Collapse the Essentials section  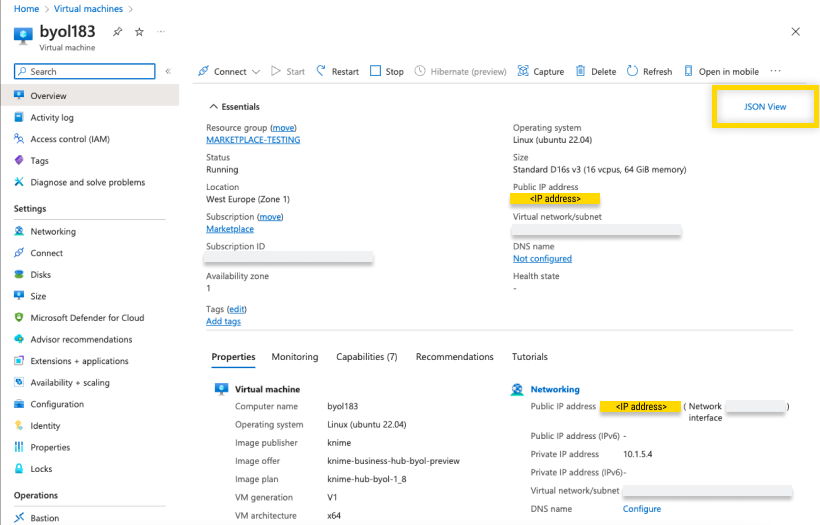[213, 107]
